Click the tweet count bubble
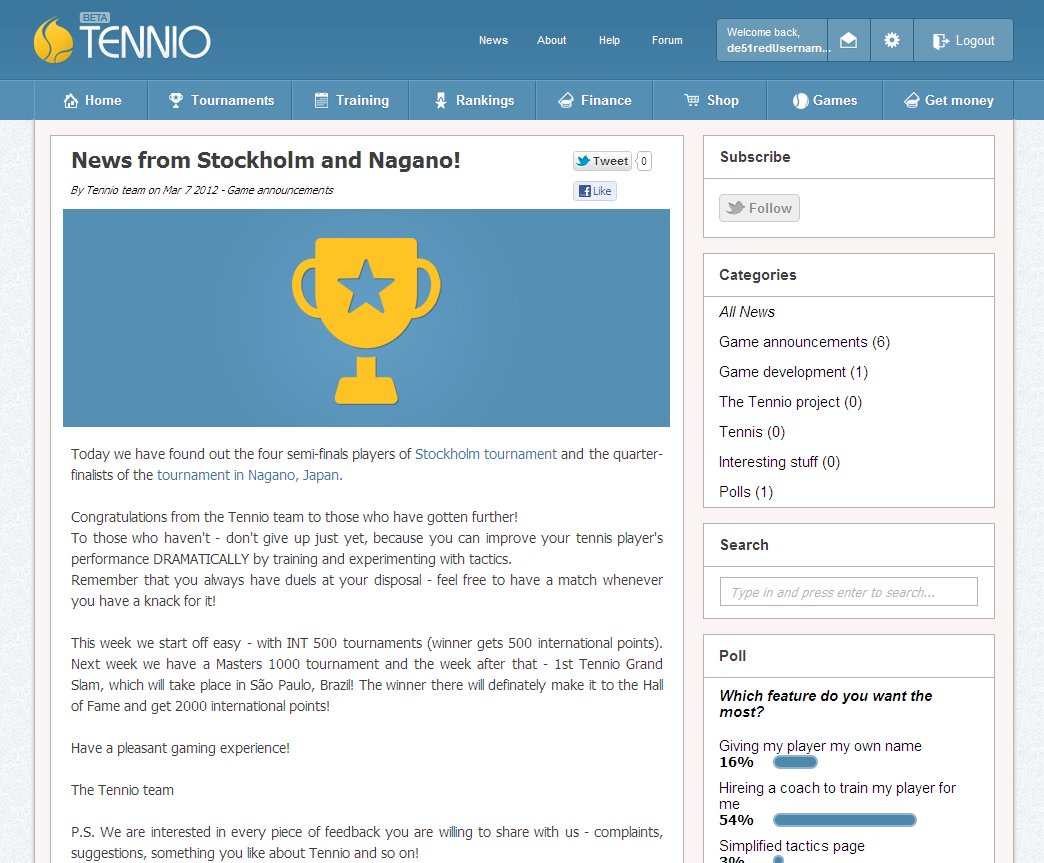 tap(644, 161)
